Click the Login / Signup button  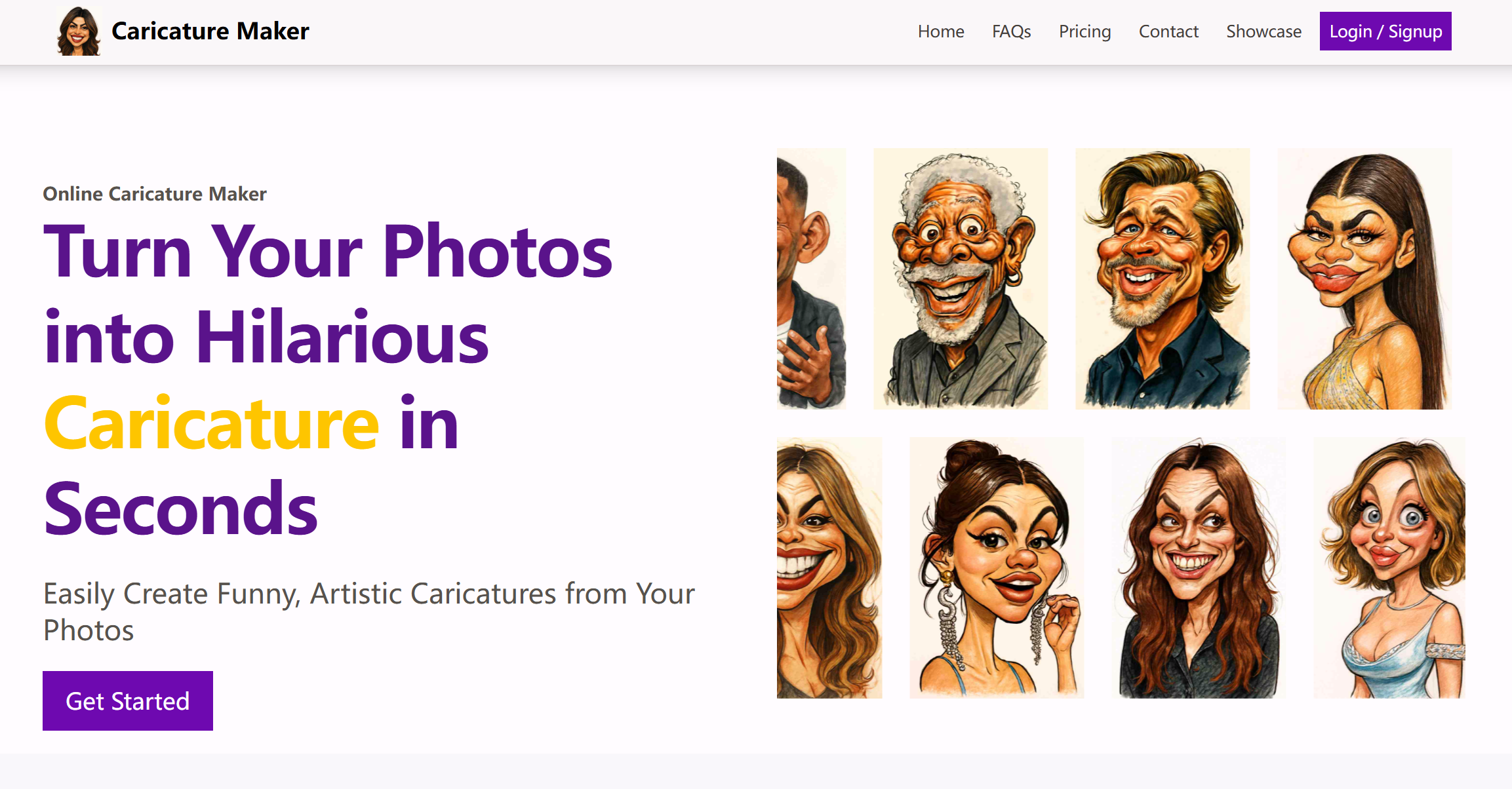1385,31
